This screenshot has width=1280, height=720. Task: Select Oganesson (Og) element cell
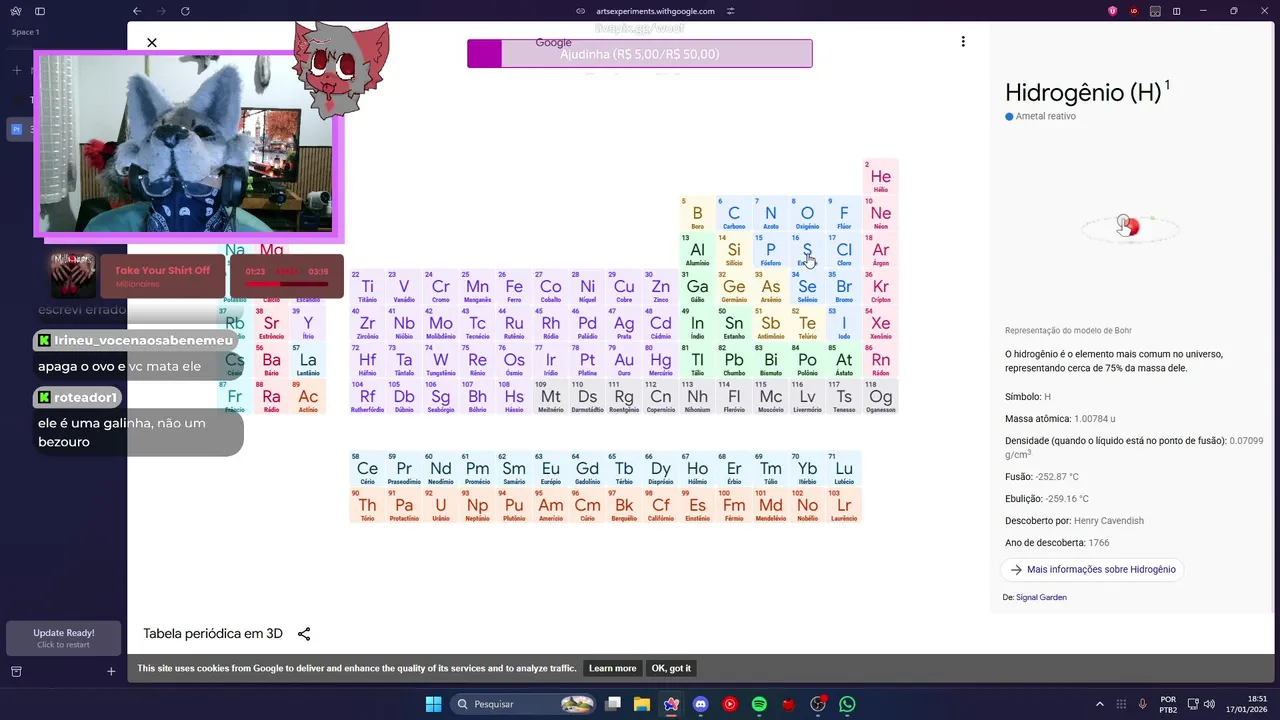pyautogui.click(x=880, y=397)
